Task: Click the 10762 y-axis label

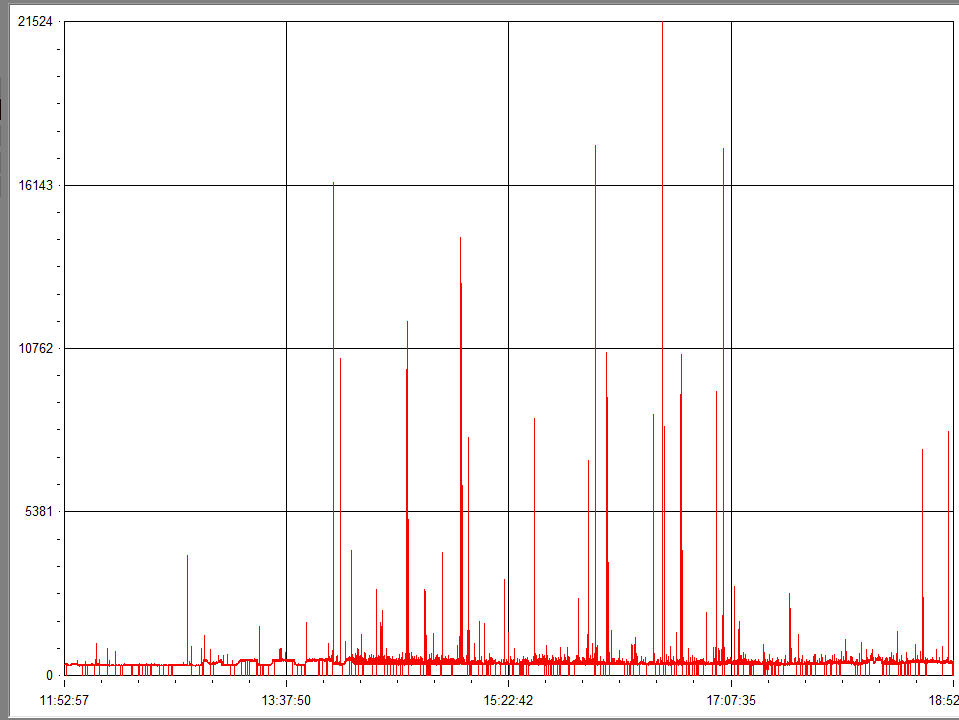Action: coord(35,348)
